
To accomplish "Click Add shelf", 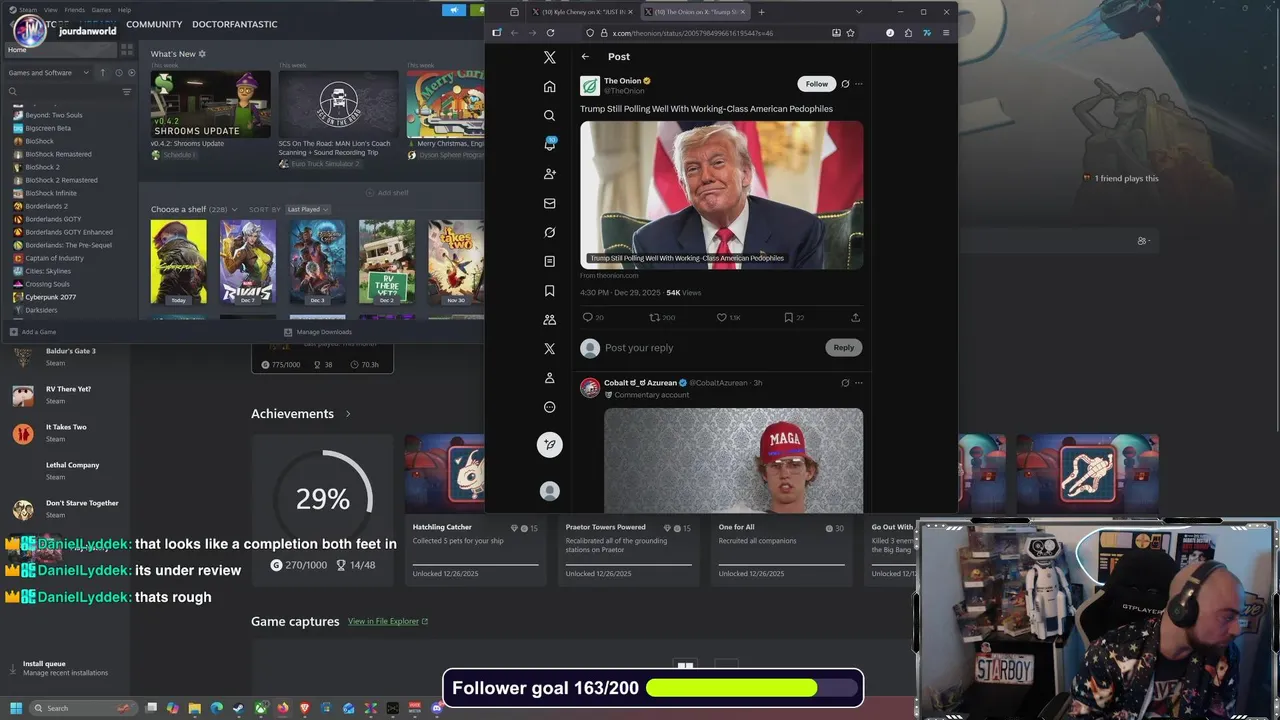I will [x=387, y=193].
